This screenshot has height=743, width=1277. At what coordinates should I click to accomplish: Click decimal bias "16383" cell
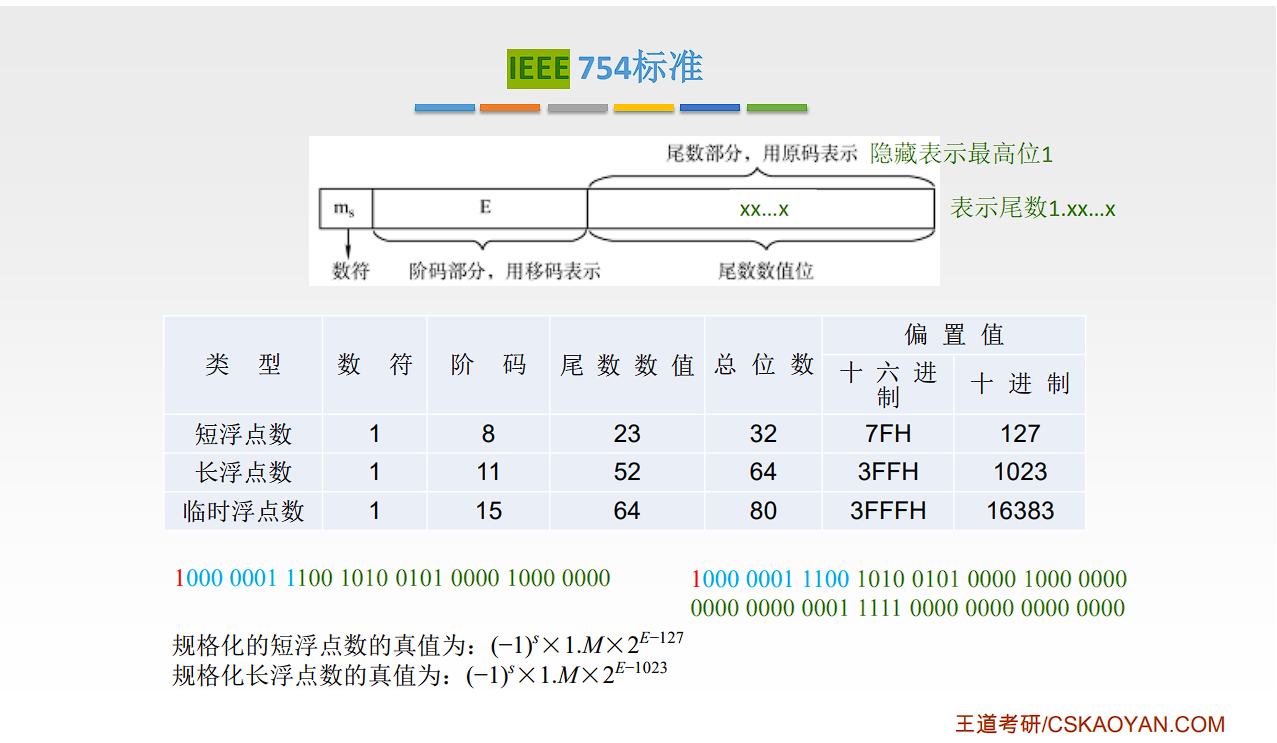click(x=1020, y=511)
